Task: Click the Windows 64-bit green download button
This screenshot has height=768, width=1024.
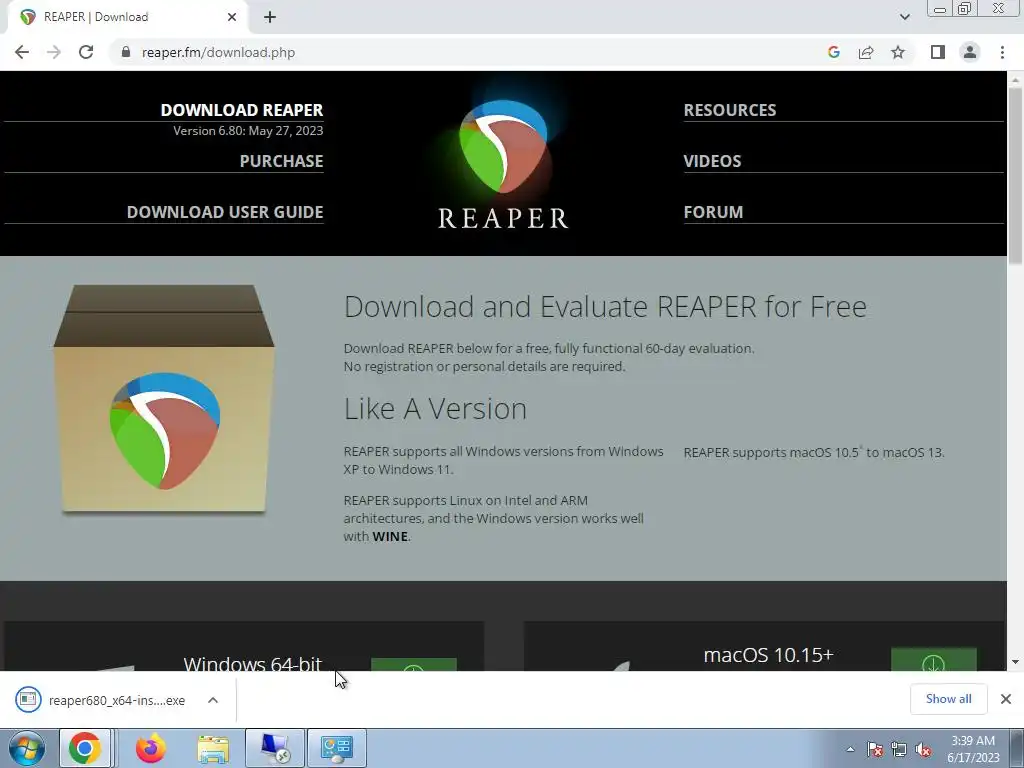Action: [413, 664]
